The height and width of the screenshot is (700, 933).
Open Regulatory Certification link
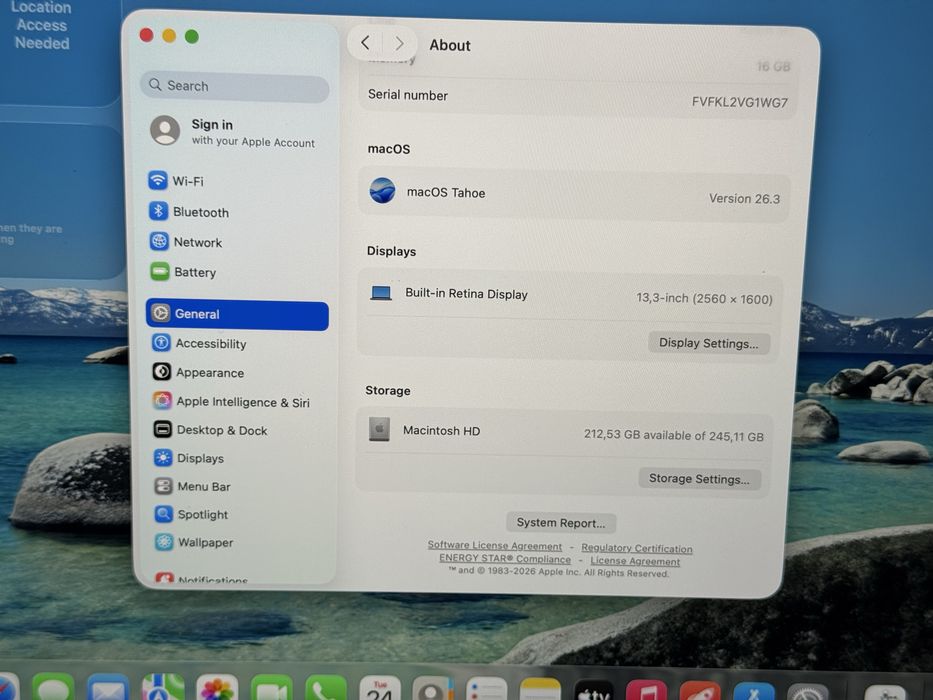pyautogui.click(x=637, y=548)
